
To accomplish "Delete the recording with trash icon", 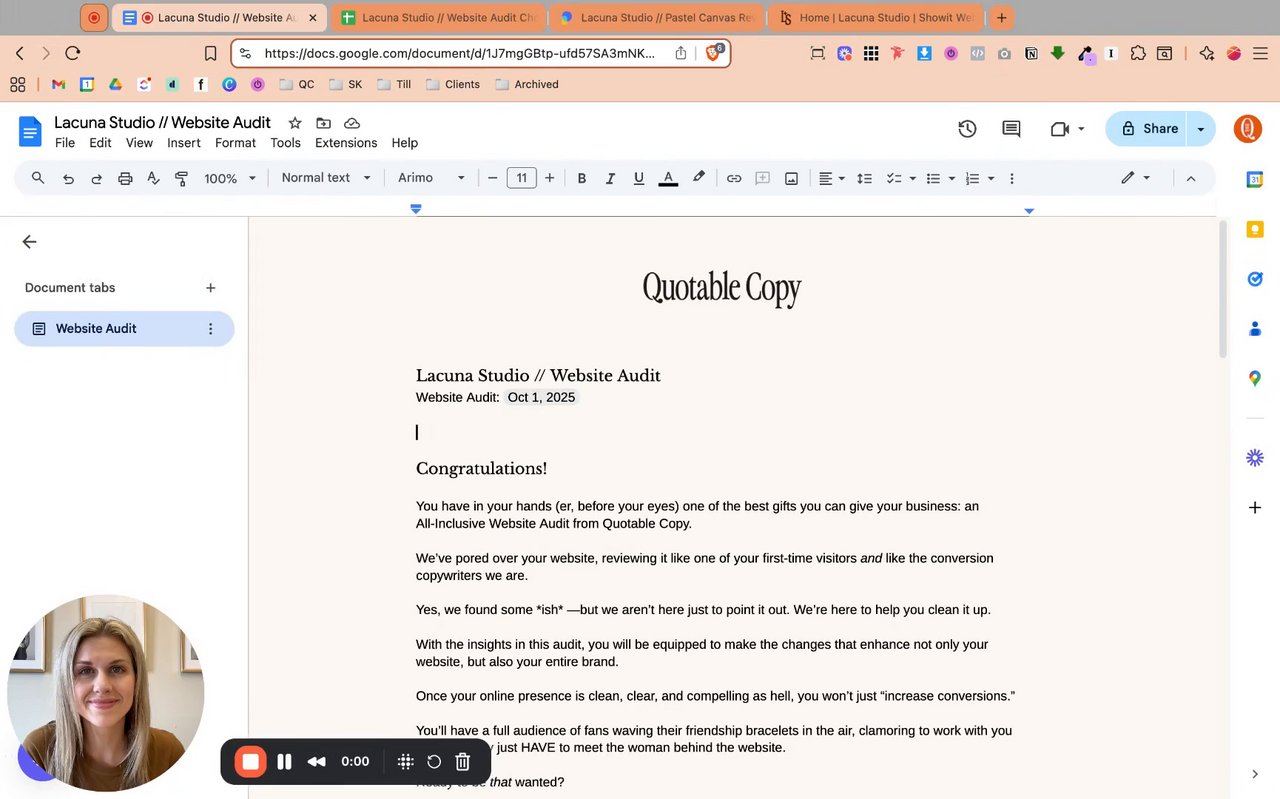I will (x=462, y=762).
